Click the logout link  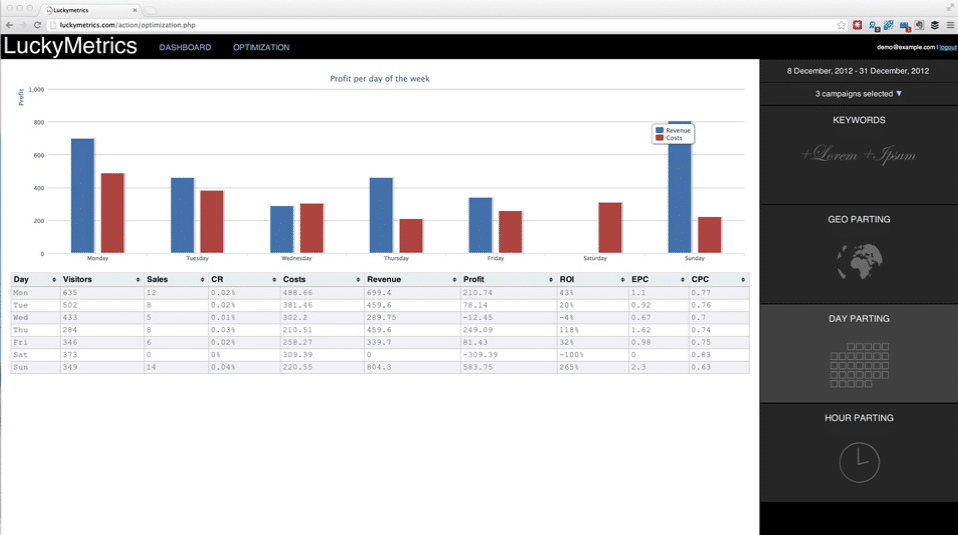click(948, 47)
